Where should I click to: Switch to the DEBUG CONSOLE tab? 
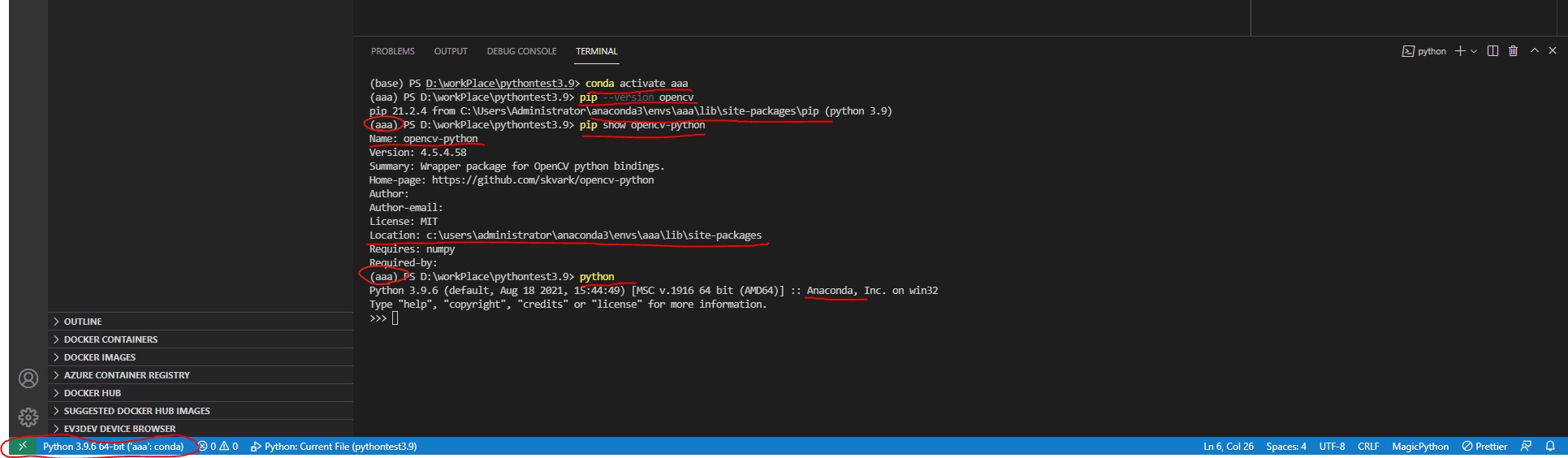521,51
